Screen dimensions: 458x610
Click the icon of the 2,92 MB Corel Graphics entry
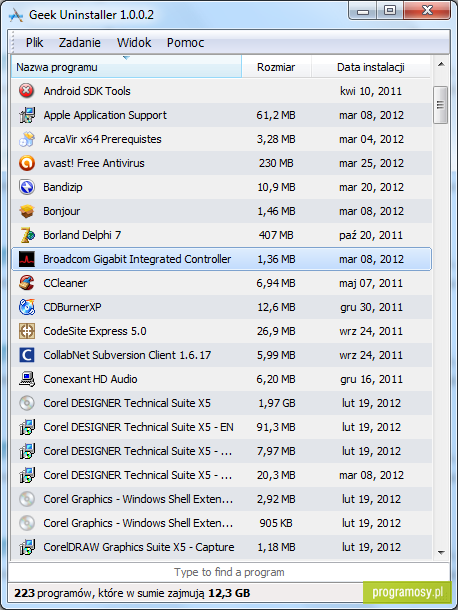(x=27, y=499)
